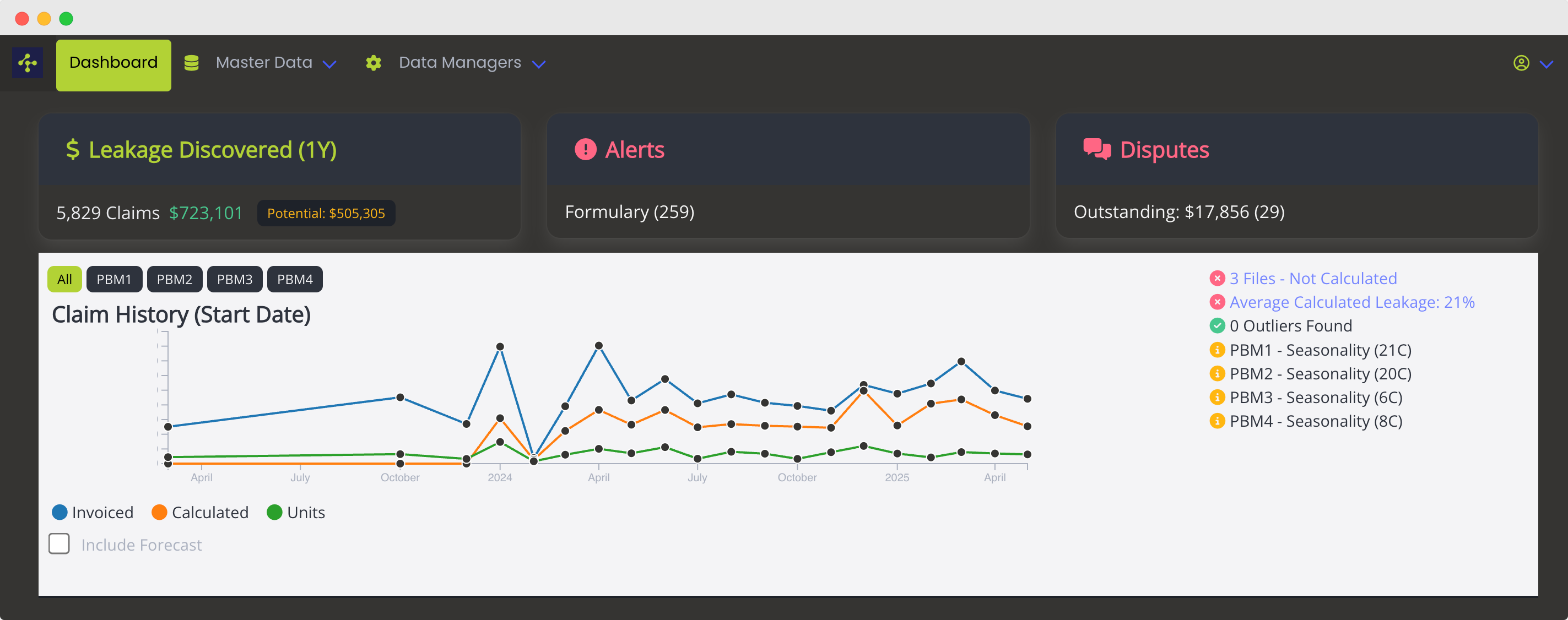Enable the Include Forecast checkbox
The height and width of the screenshot is (620, 1568).
[x=59, y=544]
